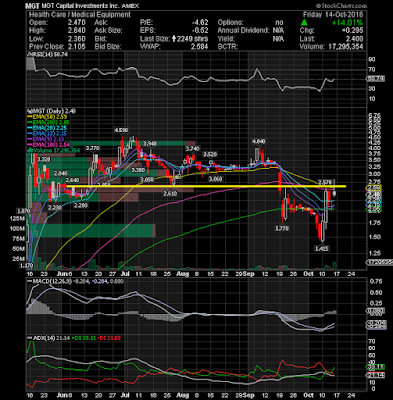Viewport: 393px width, 400px height.
Task: Click the 1.770 September low label
Action: [x=282, y=228]
